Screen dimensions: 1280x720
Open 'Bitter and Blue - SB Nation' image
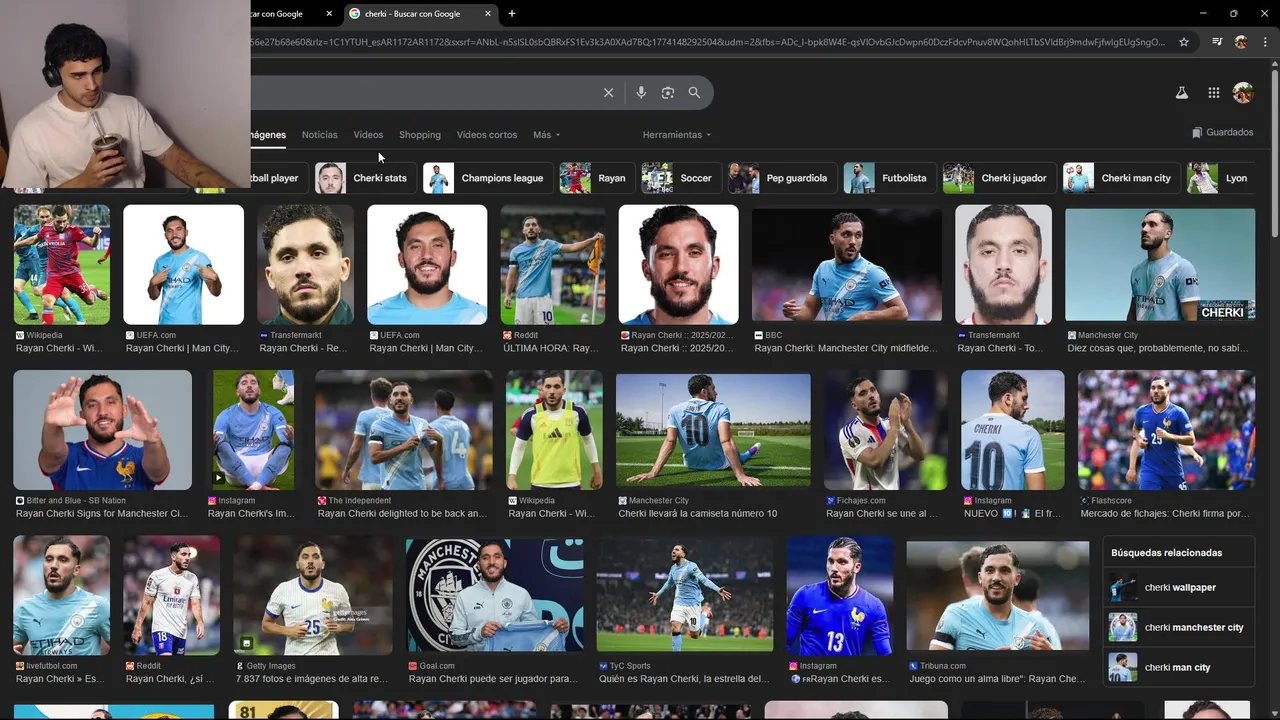pyautogui.click(x=102, y=430)
